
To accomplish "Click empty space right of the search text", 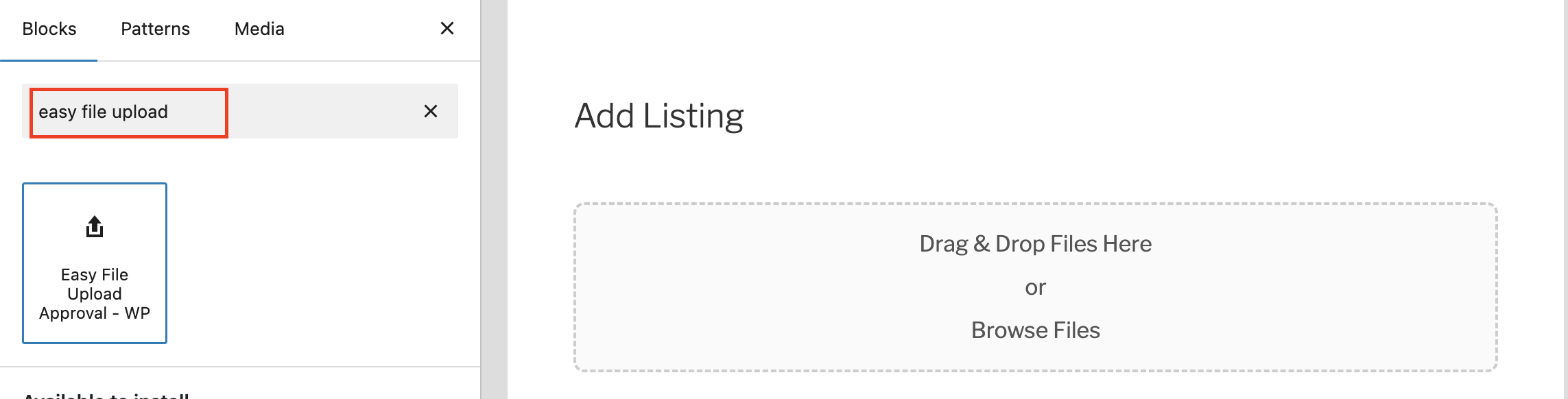I will point(316,112).
